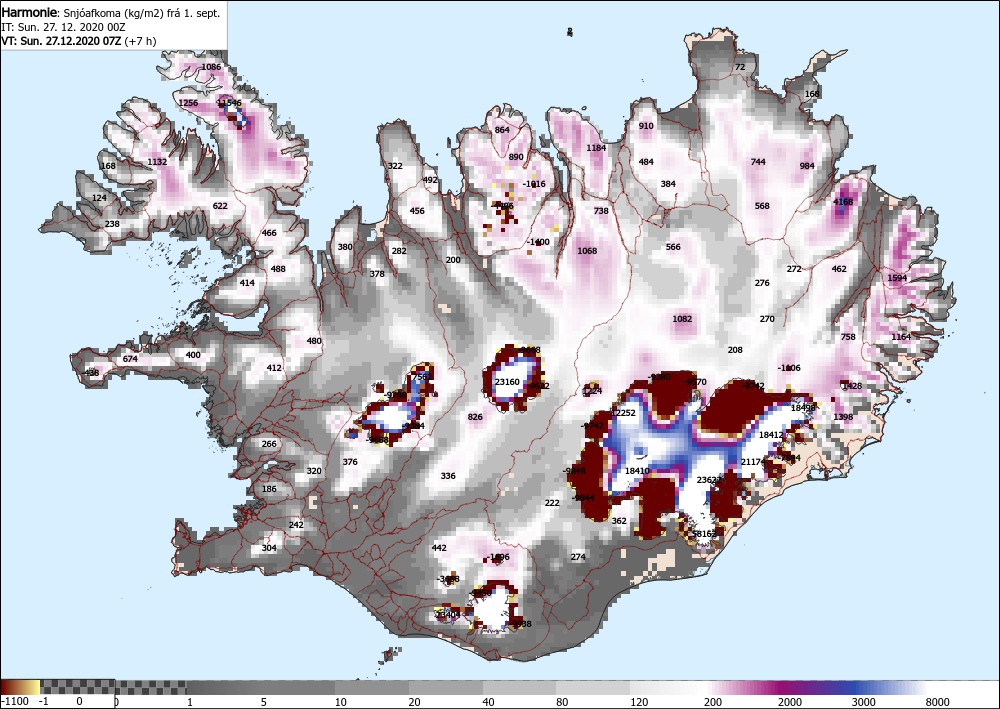Click the map value 984
1000x709 pixels.
807,166
